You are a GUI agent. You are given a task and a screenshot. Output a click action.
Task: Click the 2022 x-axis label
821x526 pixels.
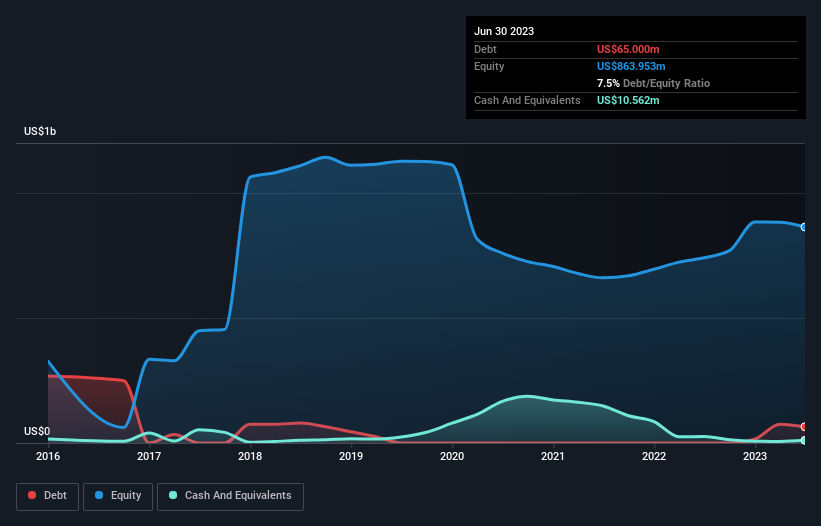pos(654,456)
